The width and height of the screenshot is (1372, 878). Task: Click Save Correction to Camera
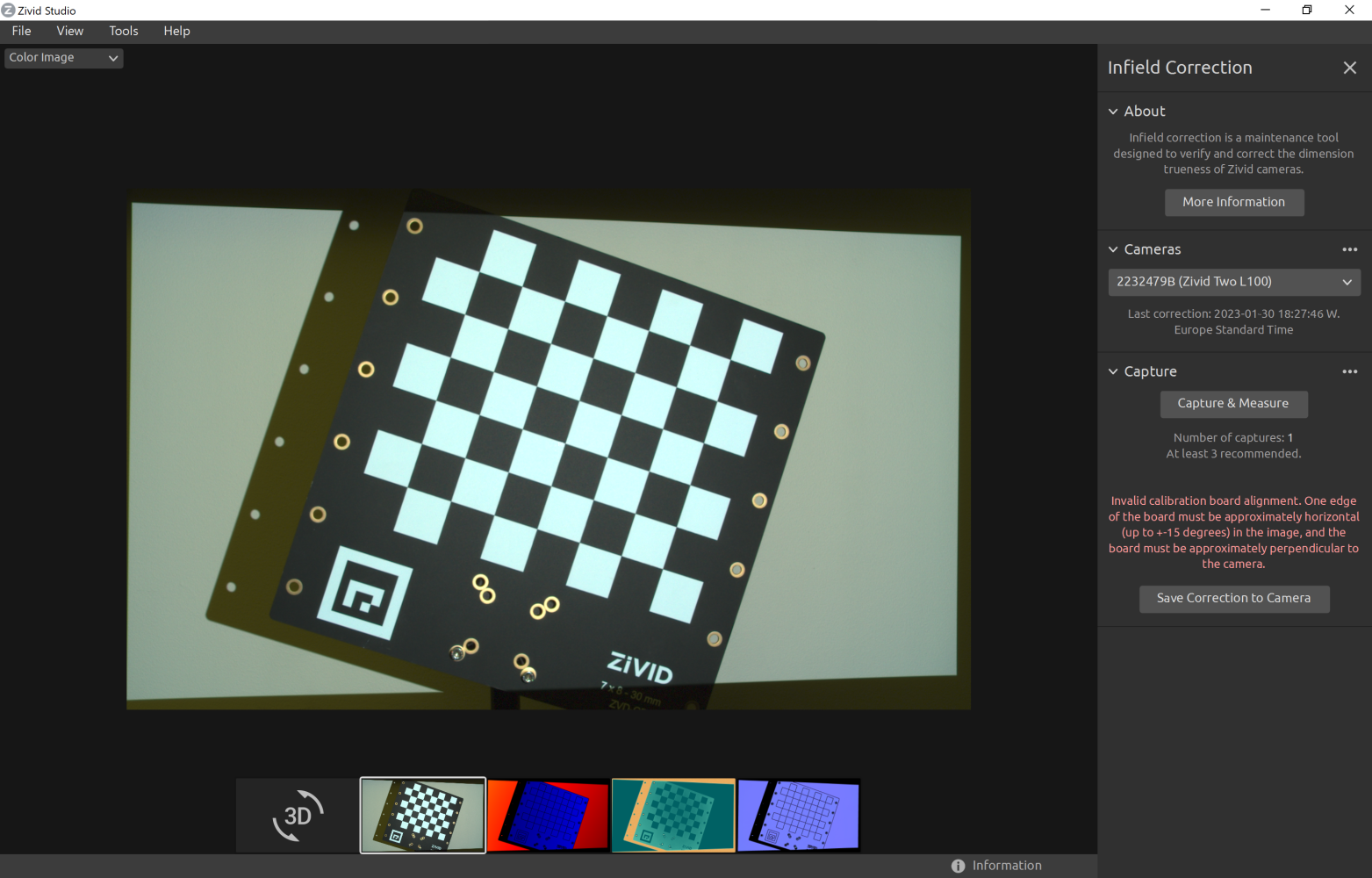pos(1233,598)
